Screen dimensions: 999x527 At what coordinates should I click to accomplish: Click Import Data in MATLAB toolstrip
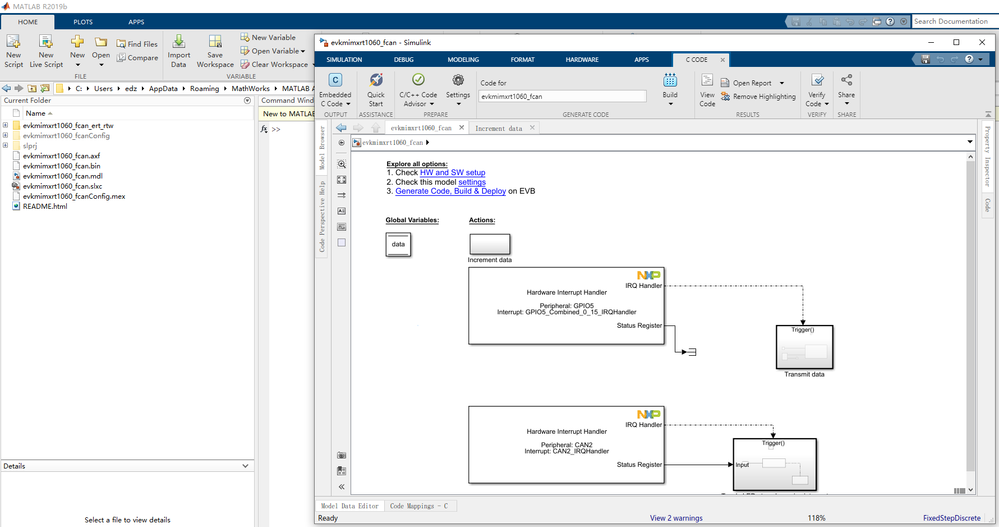[x=179, y=51]
